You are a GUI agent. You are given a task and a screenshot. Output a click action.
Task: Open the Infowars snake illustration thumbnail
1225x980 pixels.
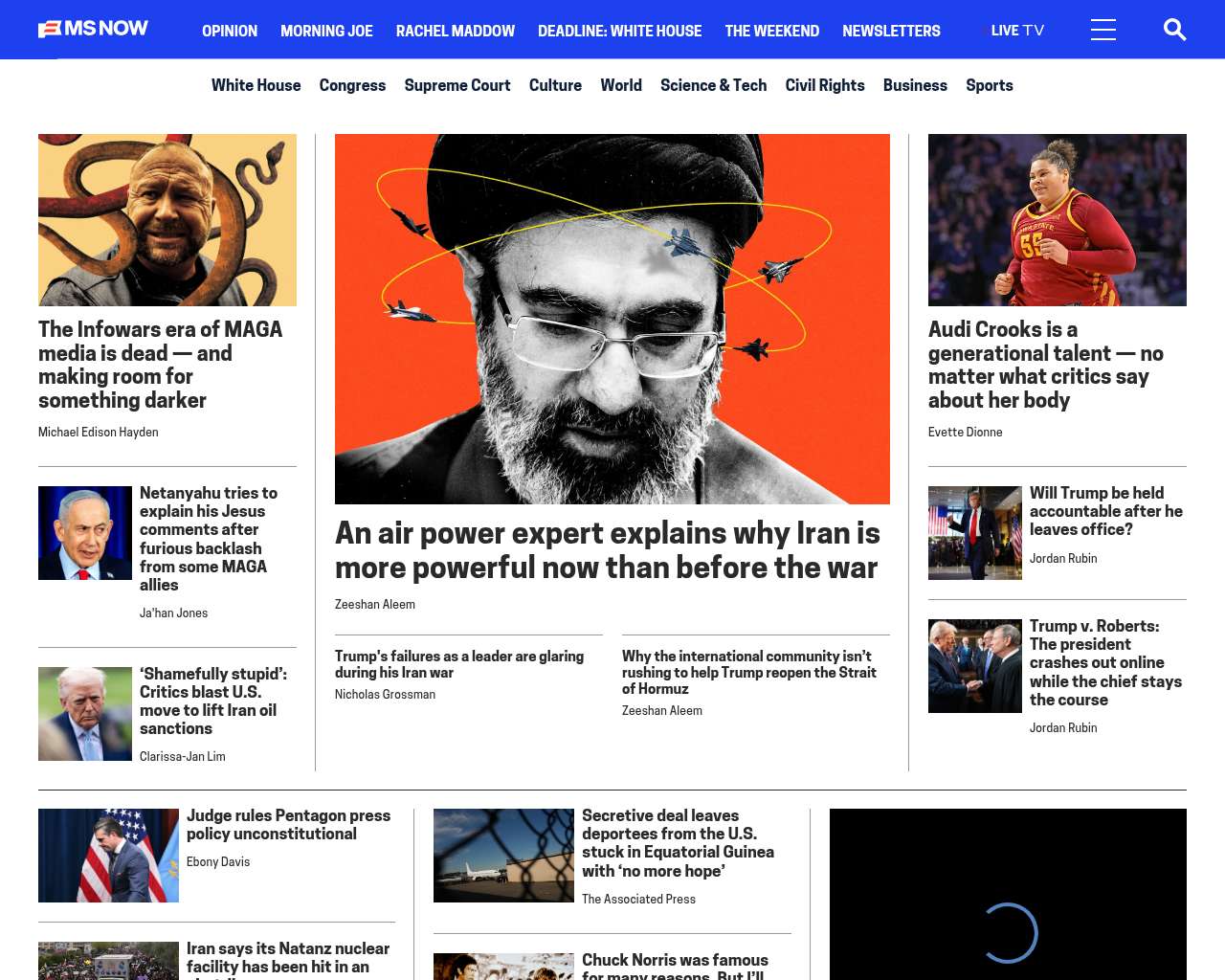click(167, 220)
